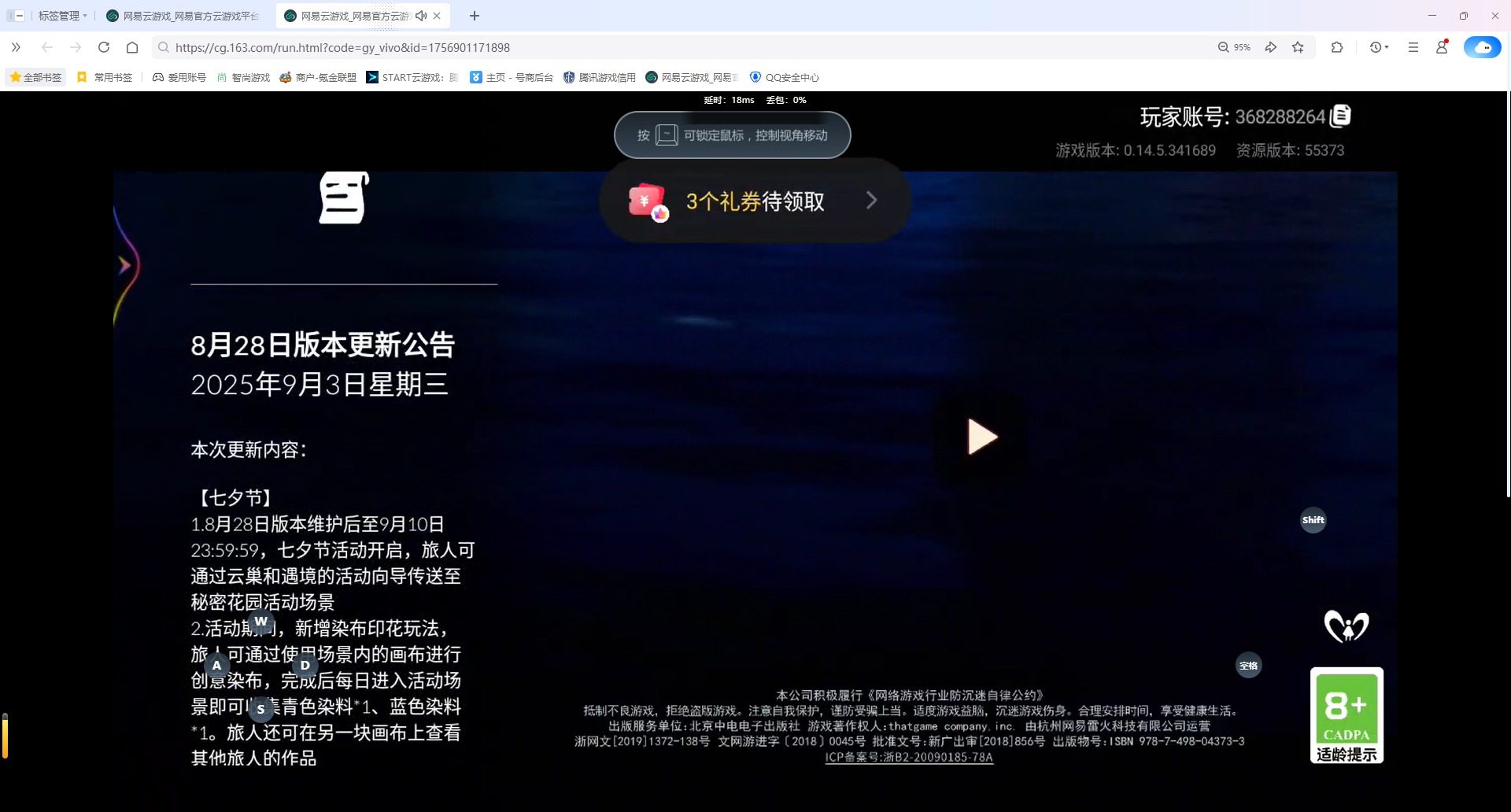Start the game with the play button

click(x=981, y=437)
